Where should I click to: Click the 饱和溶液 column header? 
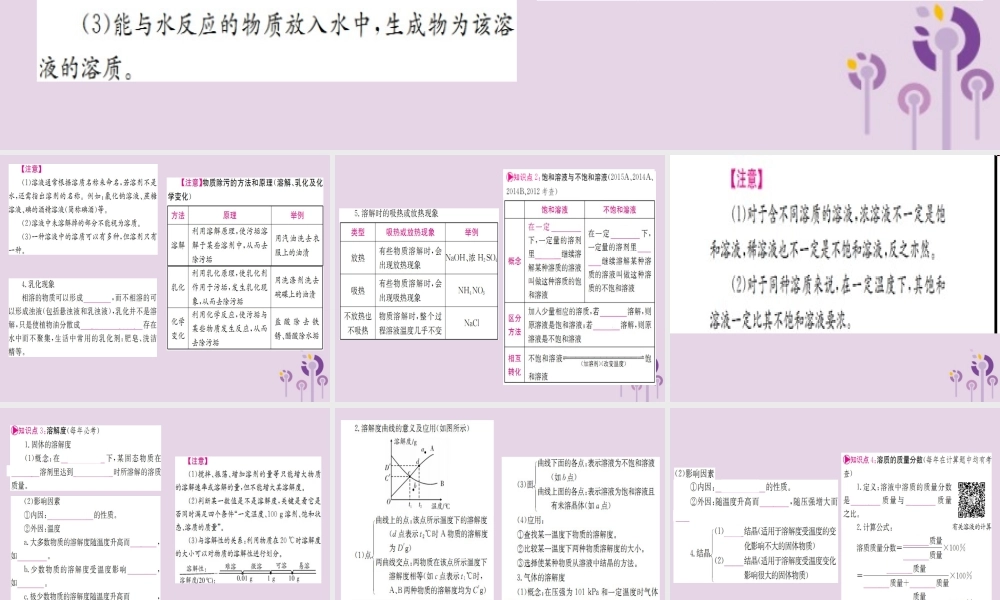click(554, 210)
